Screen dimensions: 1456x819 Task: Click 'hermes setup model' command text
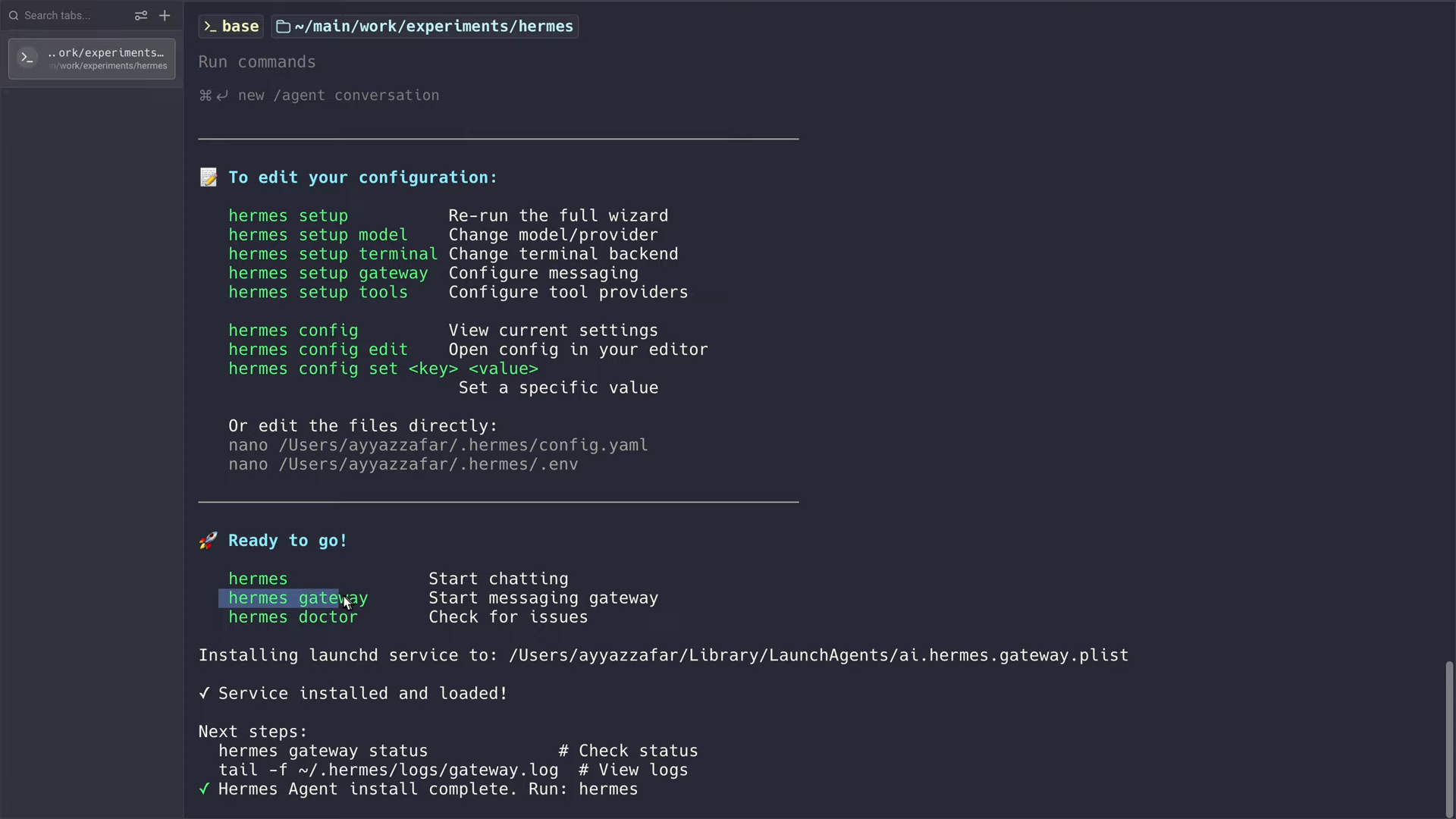click(318, 235)
